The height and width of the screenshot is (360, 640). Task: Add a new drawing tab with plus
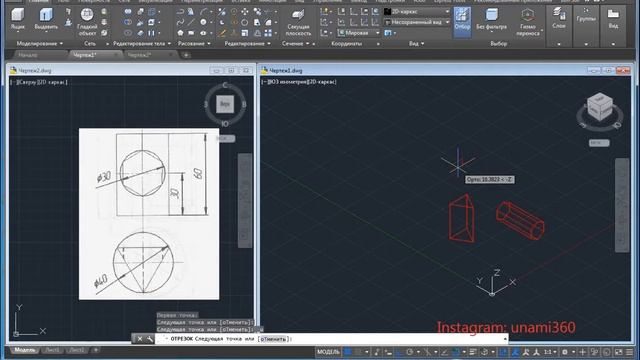186,55
